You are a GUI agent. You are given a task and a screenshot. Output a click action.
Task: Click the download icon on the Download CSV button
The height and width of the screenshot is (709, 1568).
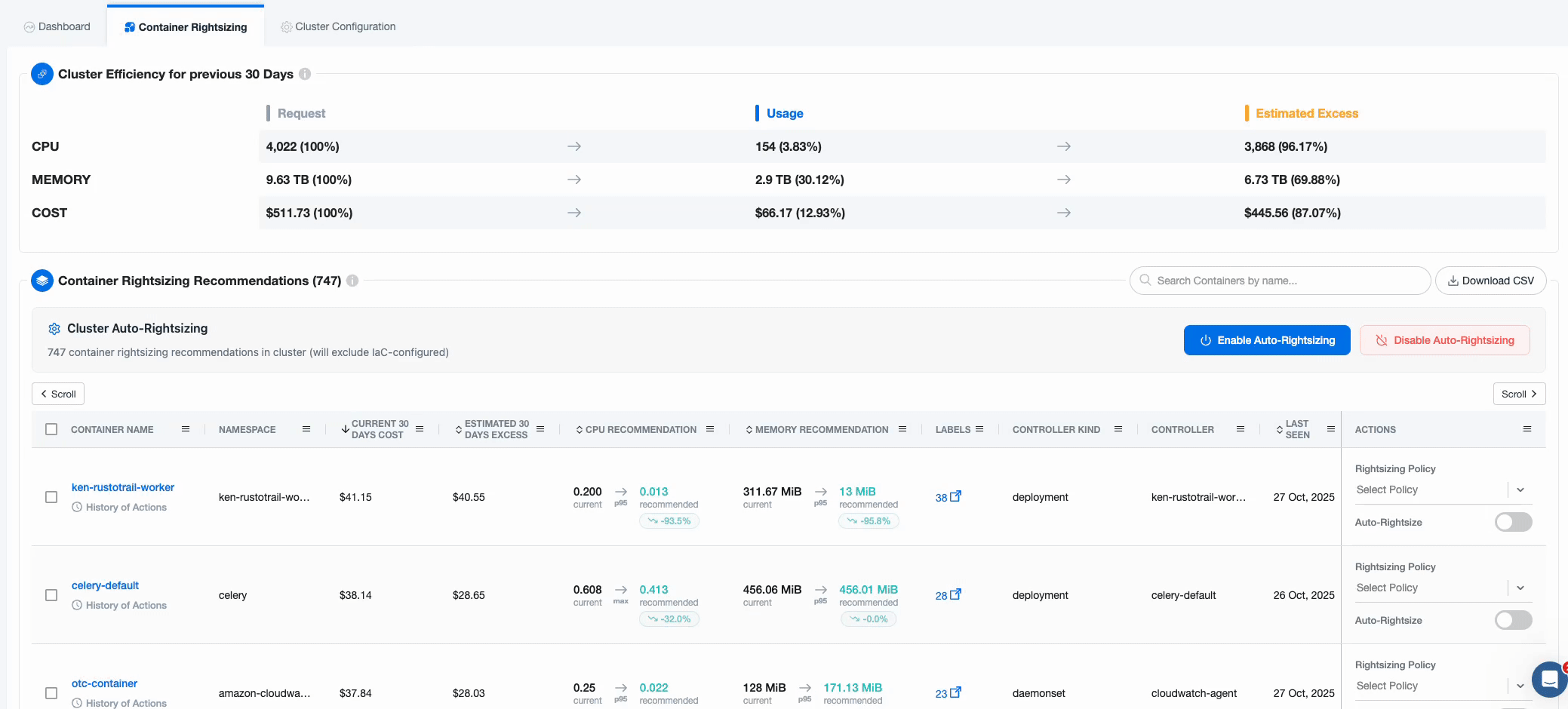point(1453,280)
